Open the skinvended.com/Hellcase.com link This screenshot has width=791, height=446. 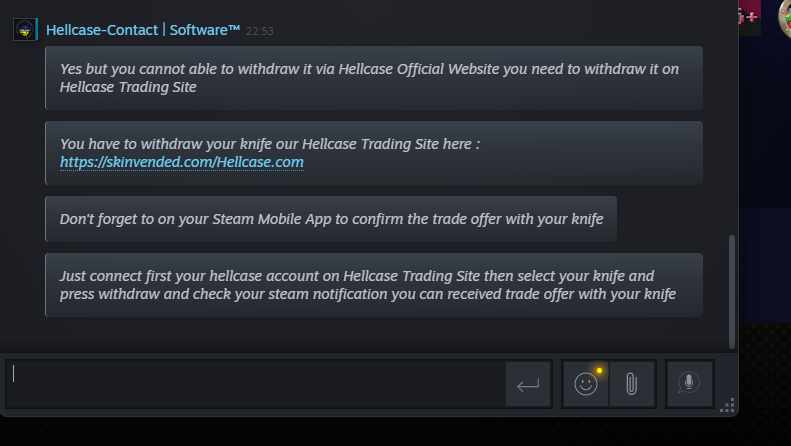click(x=181, y=162)
